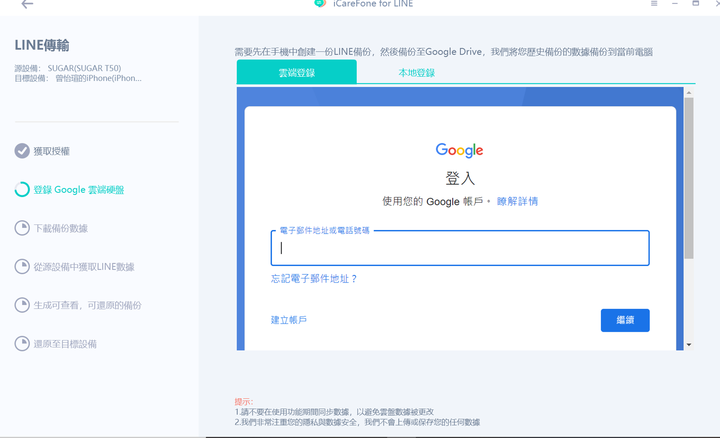Click the 登入 heading on Google page

[x=460, y=178]
